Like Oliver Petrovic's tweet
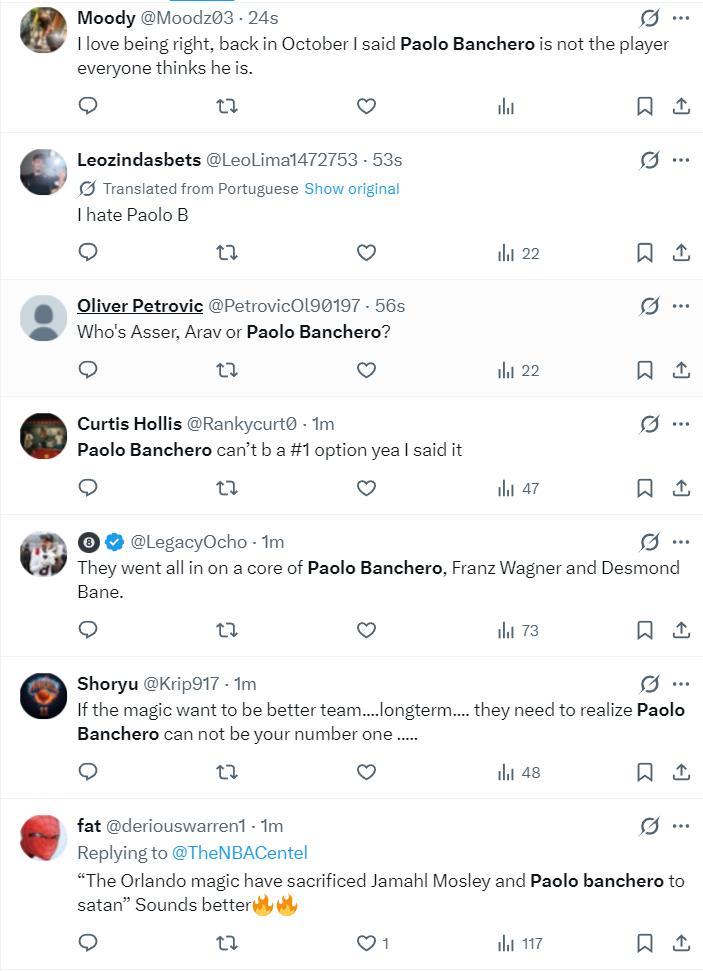The image size is (703, 971). pos(366,370)
